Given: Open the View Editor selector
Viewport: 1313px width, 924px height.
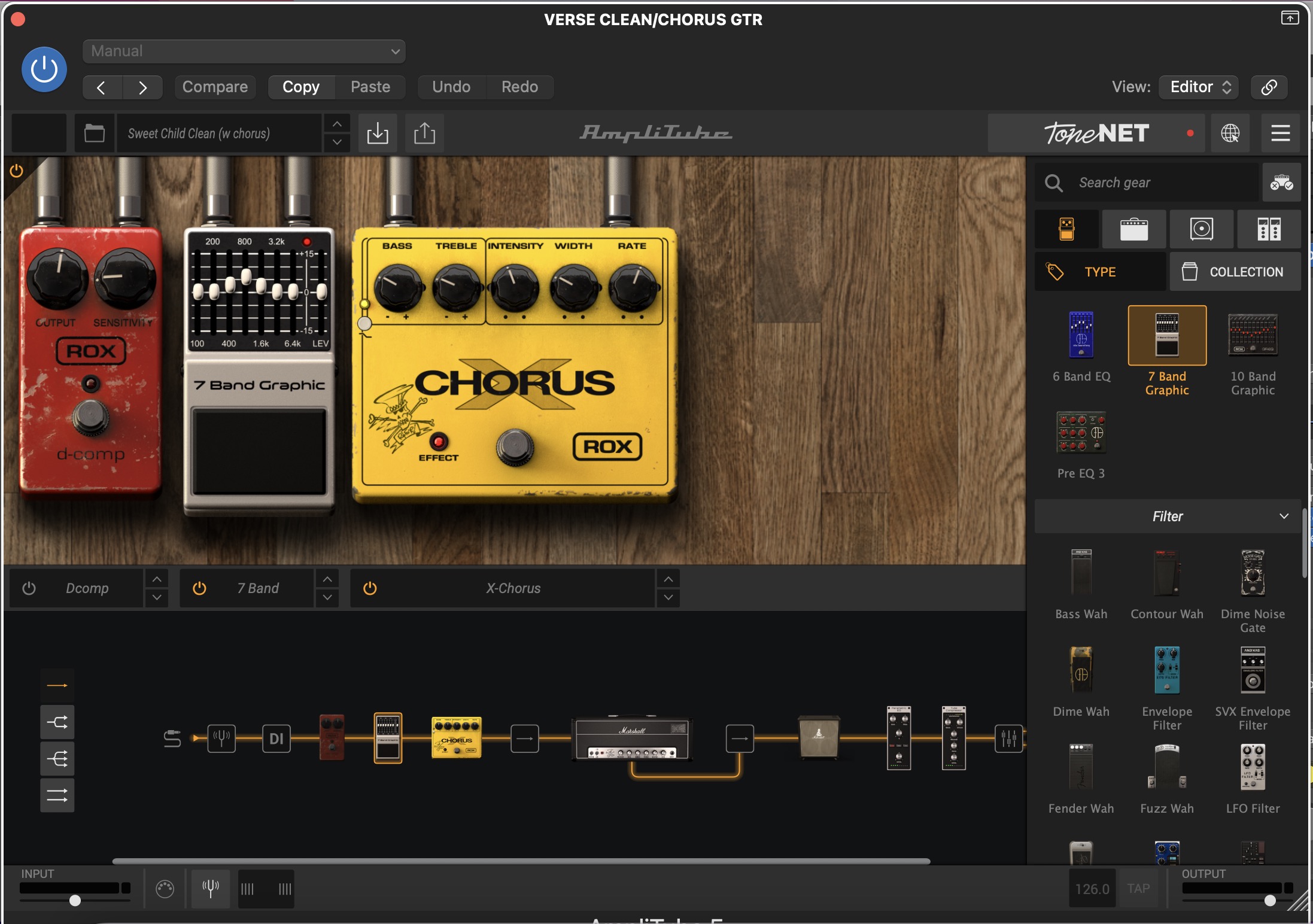Looking at the screenshot, I should coord(1199,87).
